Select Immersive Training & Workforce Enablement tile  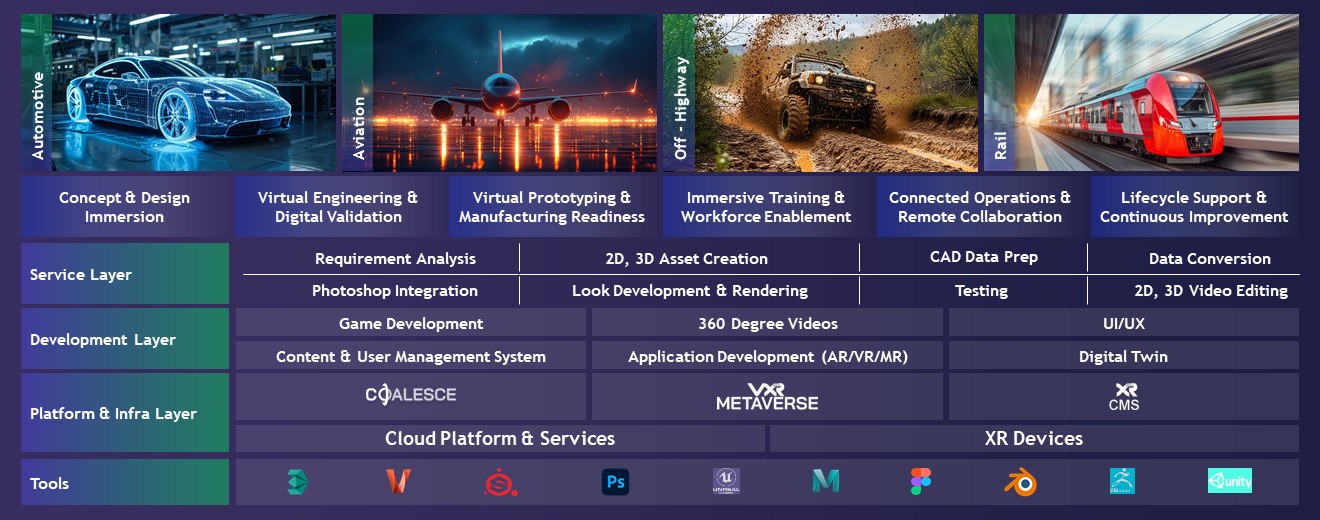point(766,207)
